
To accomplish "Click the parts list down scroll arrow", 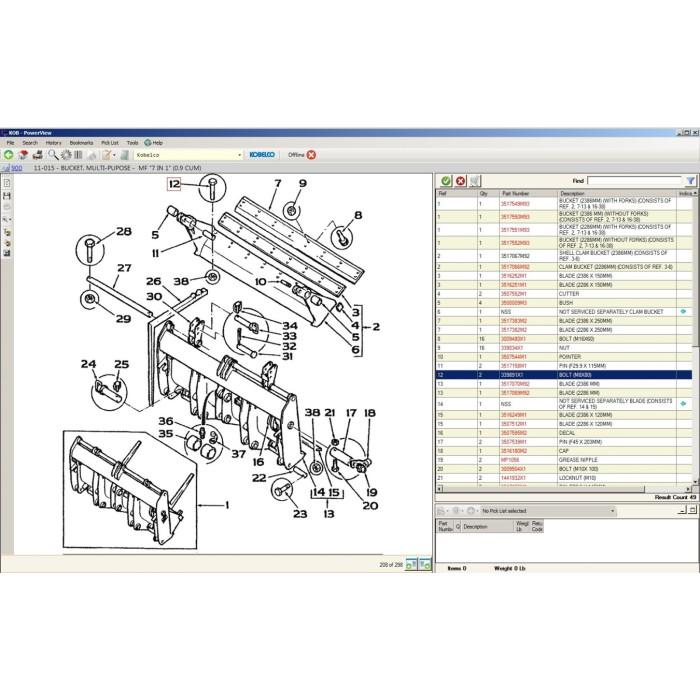I will pos(695,482).
